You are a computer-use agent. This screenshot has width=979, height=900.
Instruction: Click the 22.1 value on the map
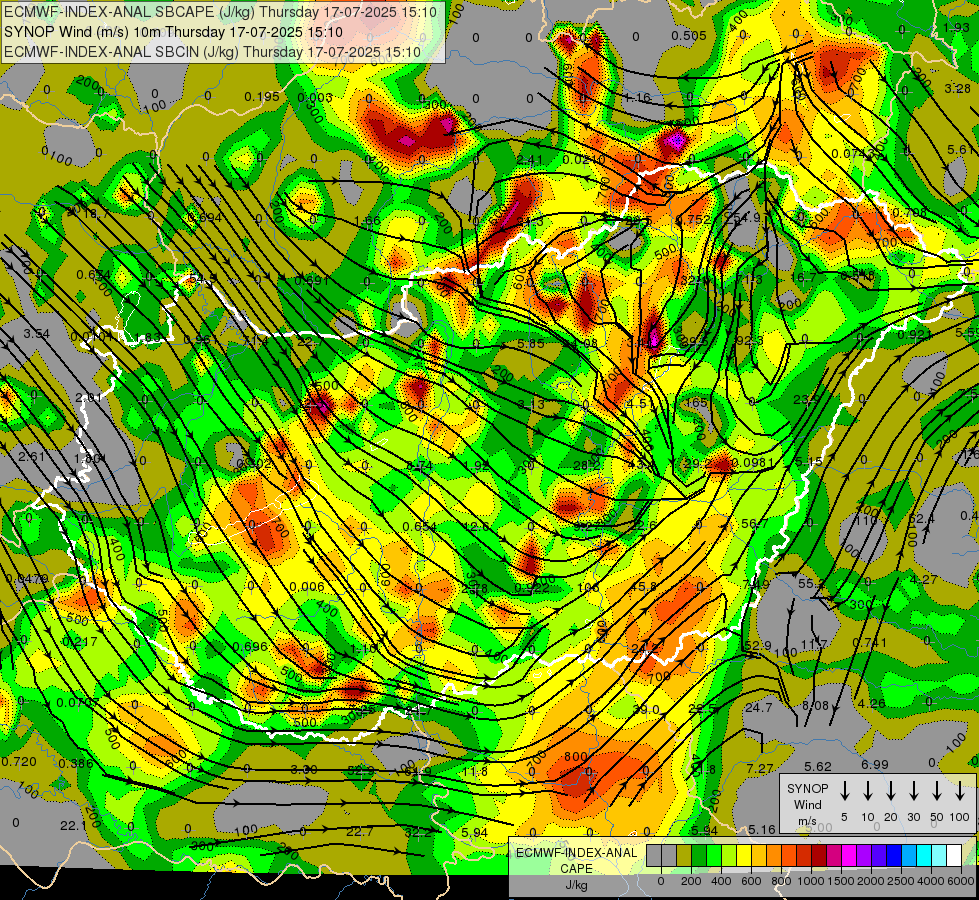[x=73, y=826]
